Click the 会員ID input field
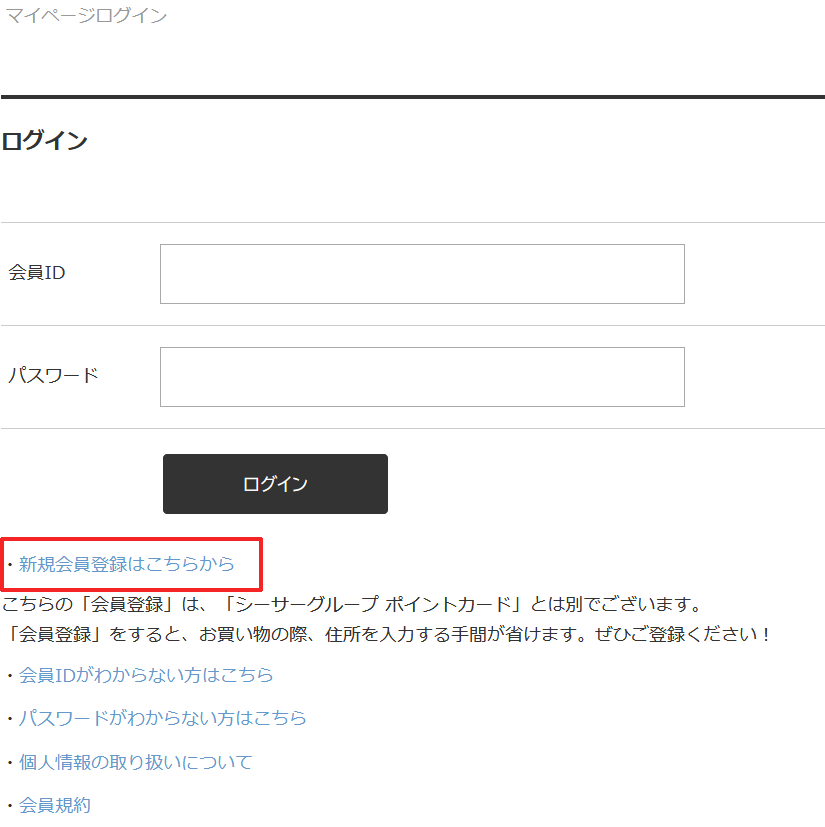 coord(422,274)
